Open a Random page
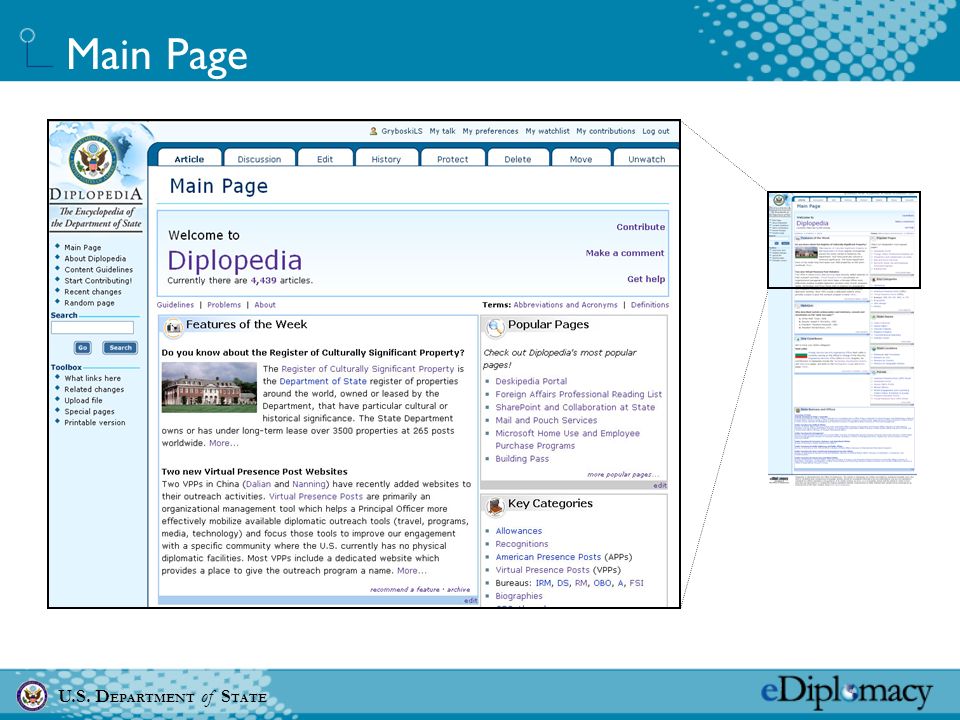Image resolution: width=960 pixels, height=720 pixels. click(89, 302)
